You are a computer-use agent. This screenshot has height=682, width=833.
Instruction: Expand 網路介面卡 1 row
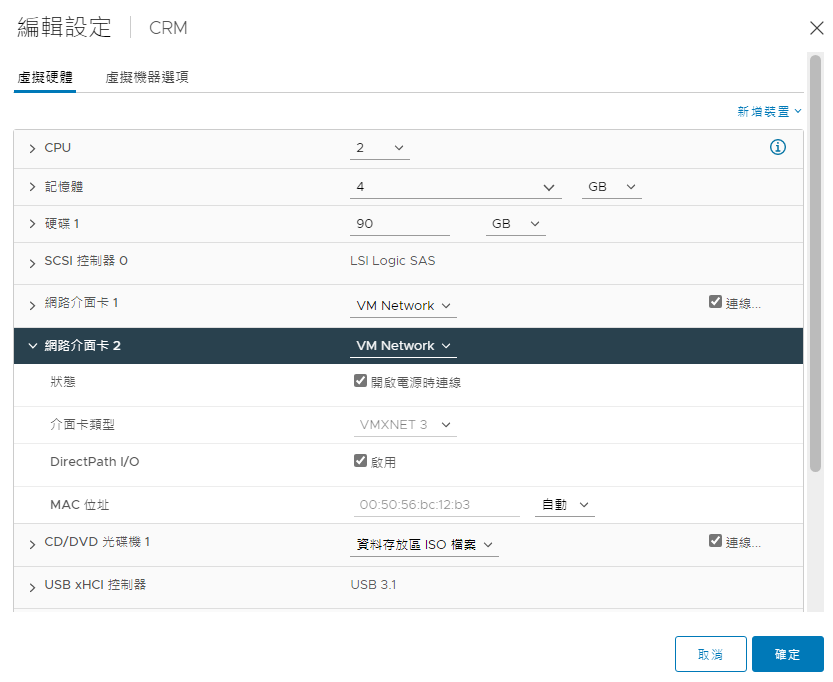click(x=32, y=305)
